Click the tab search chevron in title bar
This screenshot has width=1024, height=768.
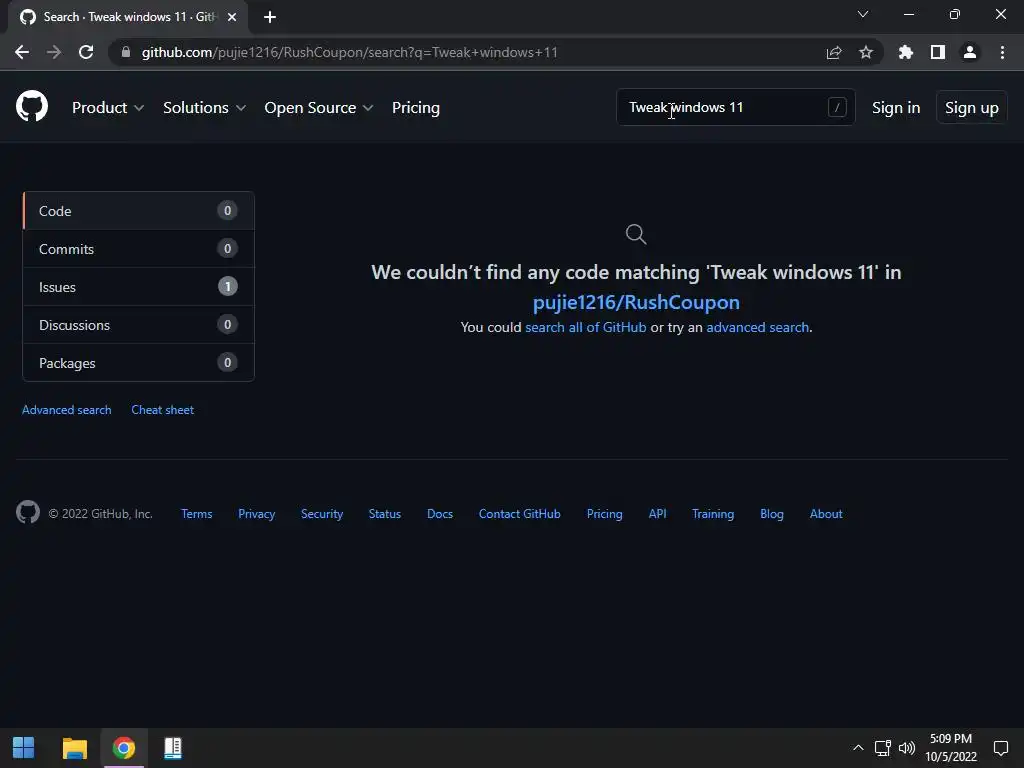(863, 14)
